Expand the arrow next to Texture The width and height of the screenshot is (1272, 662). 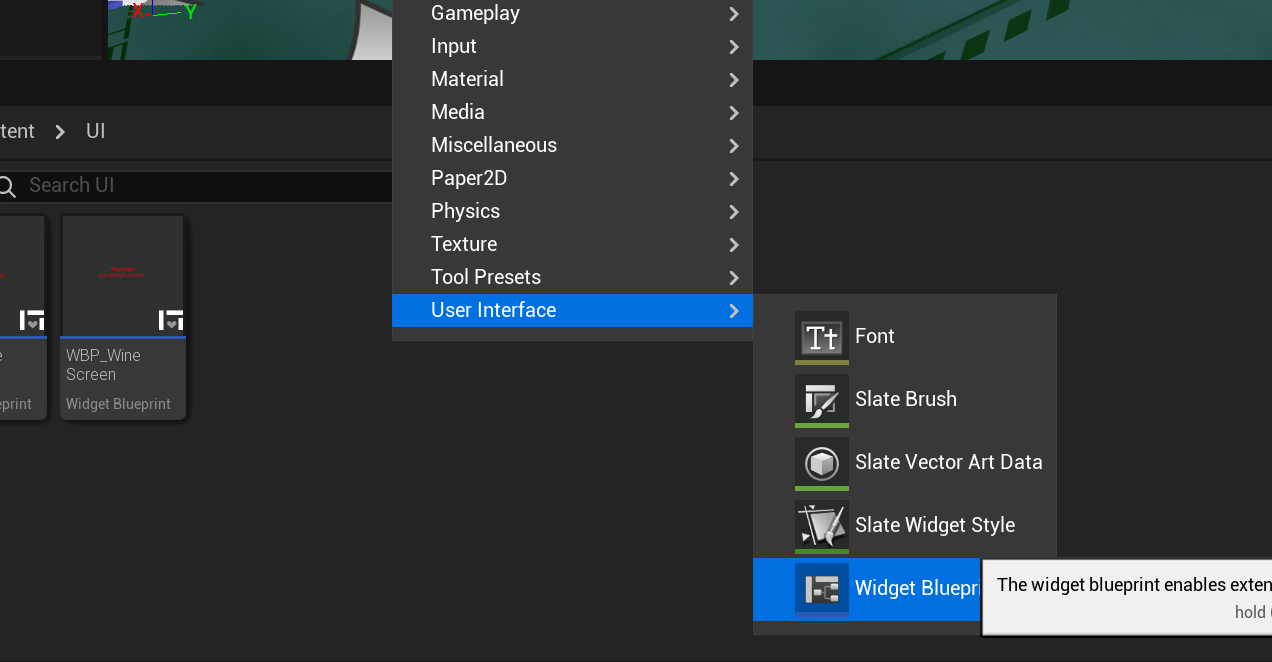pos(734,245)
